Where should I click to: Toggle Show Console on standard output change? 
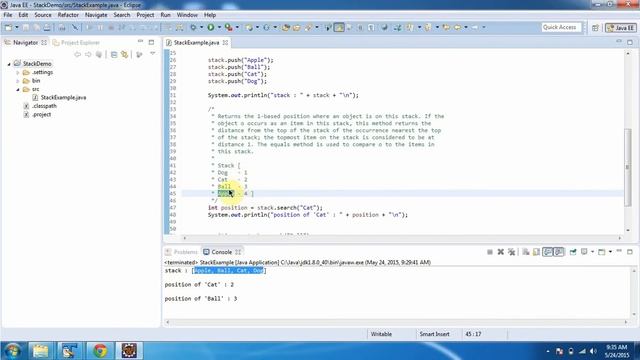(x=548, y=252)
